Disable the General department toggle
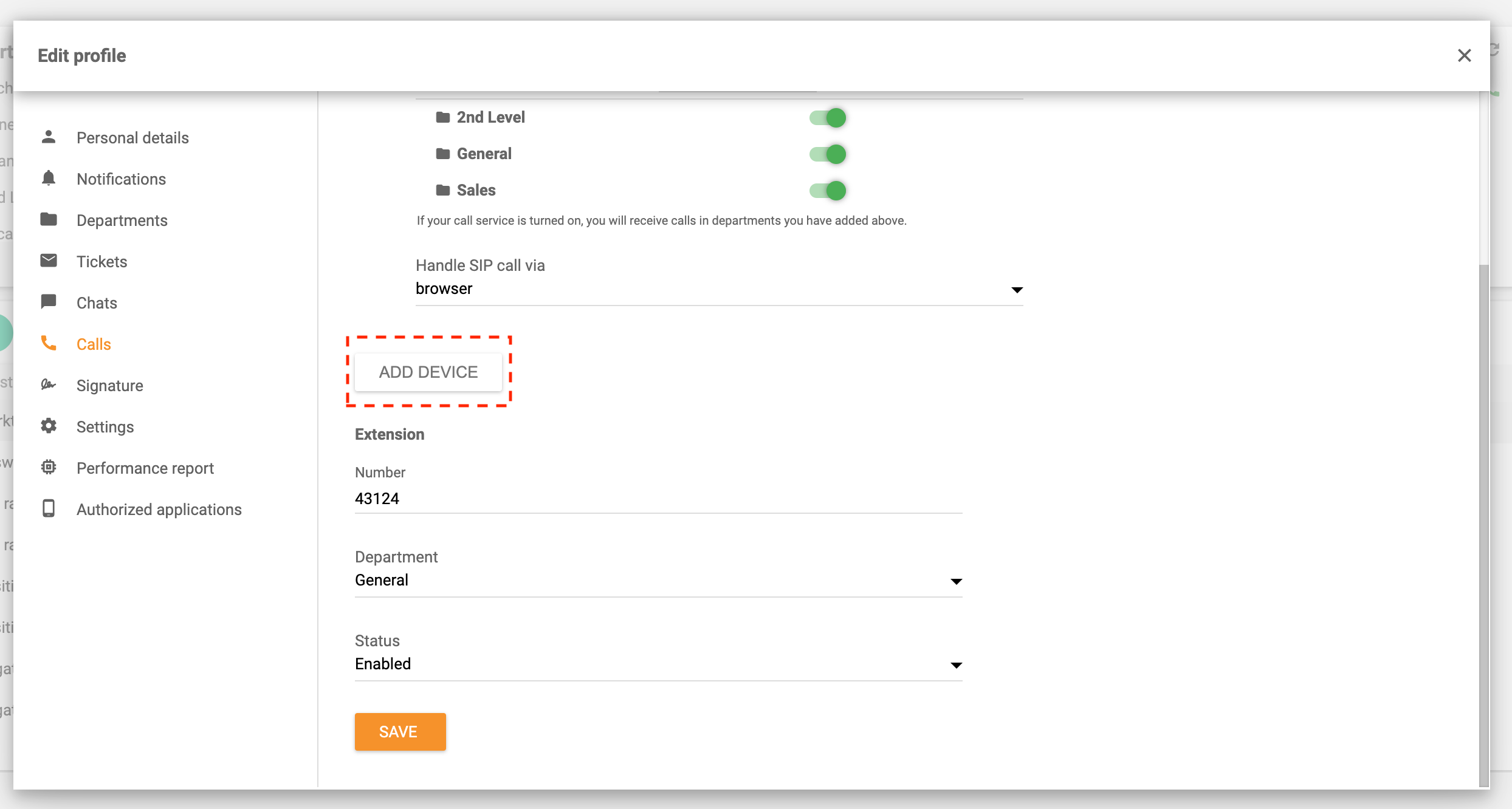 point(828,154)
